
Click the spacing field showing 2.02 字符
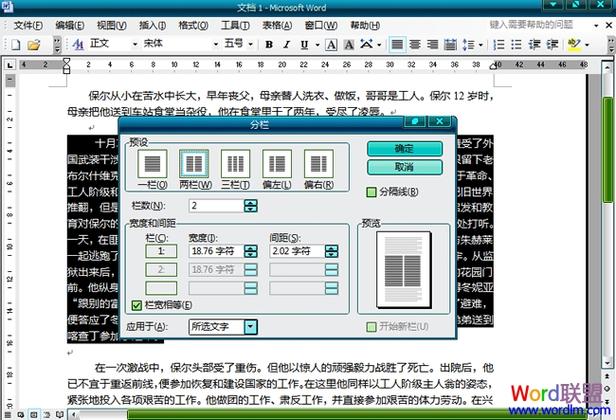click(x=297, y=251)
